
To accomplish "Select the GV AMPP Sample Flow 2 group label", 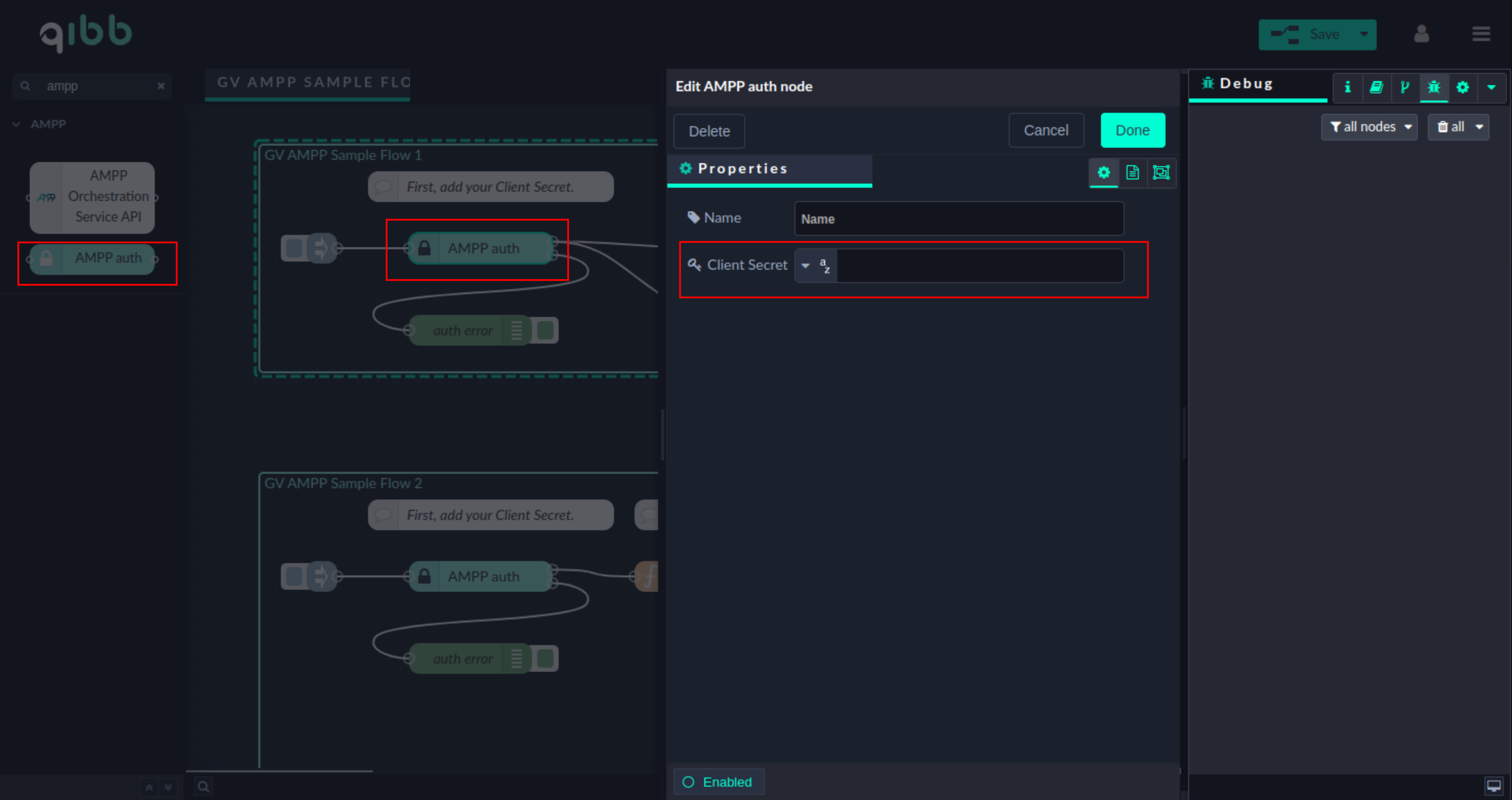I will 343,483.
